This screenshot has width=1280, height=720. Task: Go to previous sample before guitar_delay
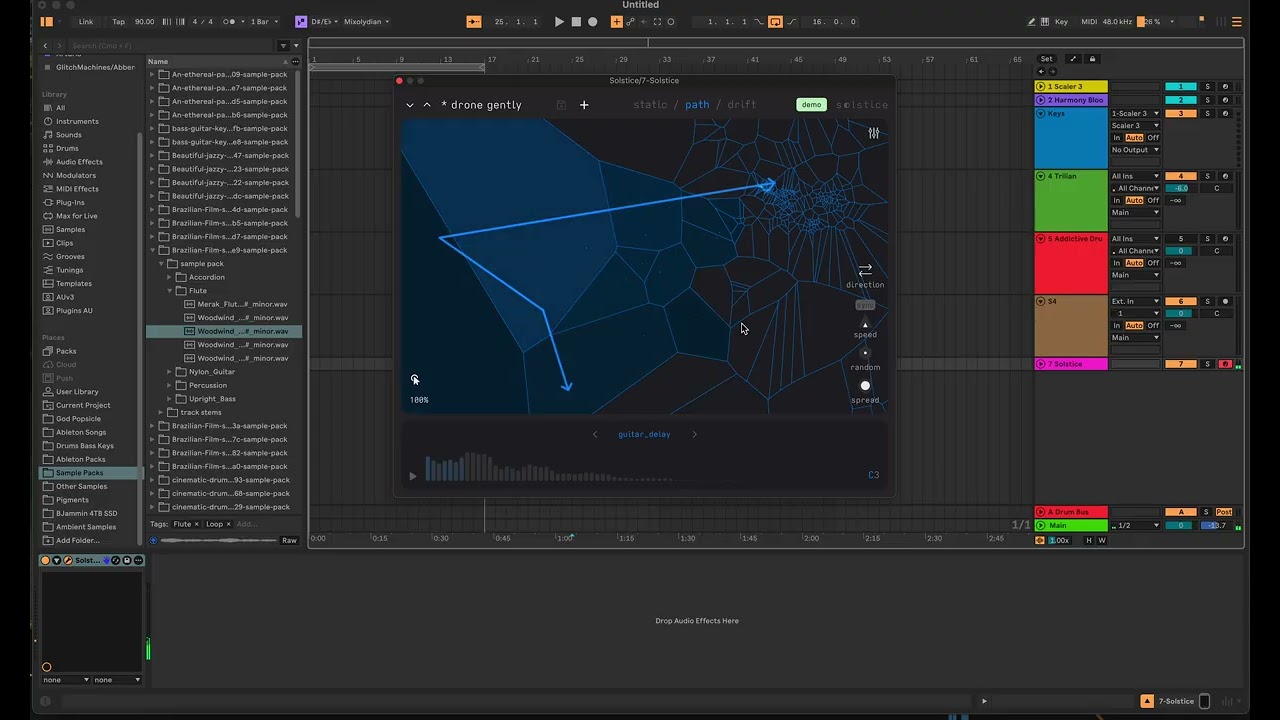[595, 435]
